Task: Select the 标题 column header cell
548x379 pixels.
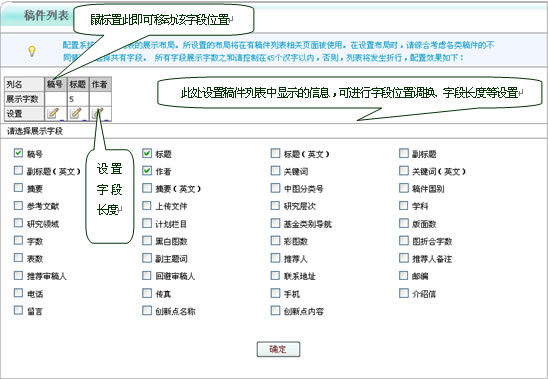Action: click(78, 84)
